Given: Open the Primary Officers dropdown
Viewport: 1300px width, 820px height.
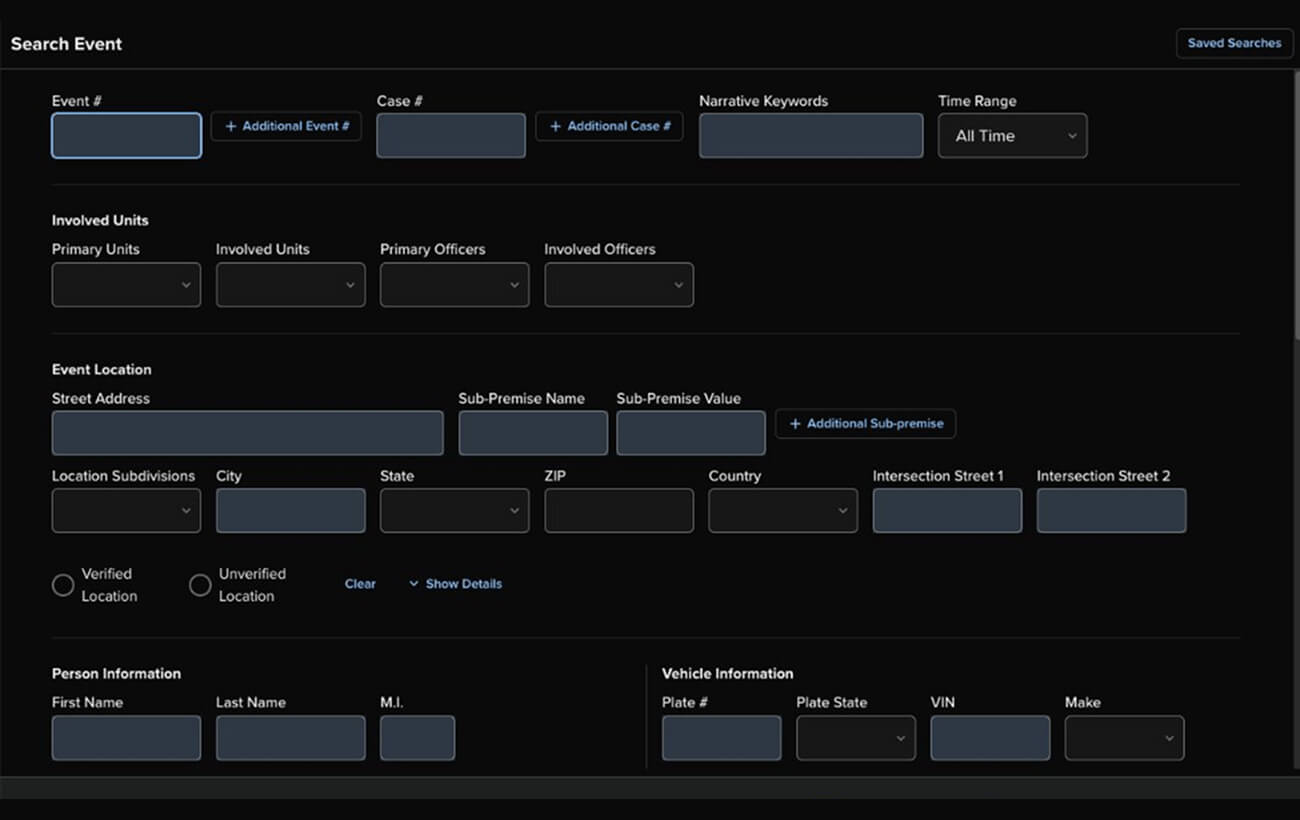Looking at the screenshot, I should pyautogui.click(x=454, y=284).
